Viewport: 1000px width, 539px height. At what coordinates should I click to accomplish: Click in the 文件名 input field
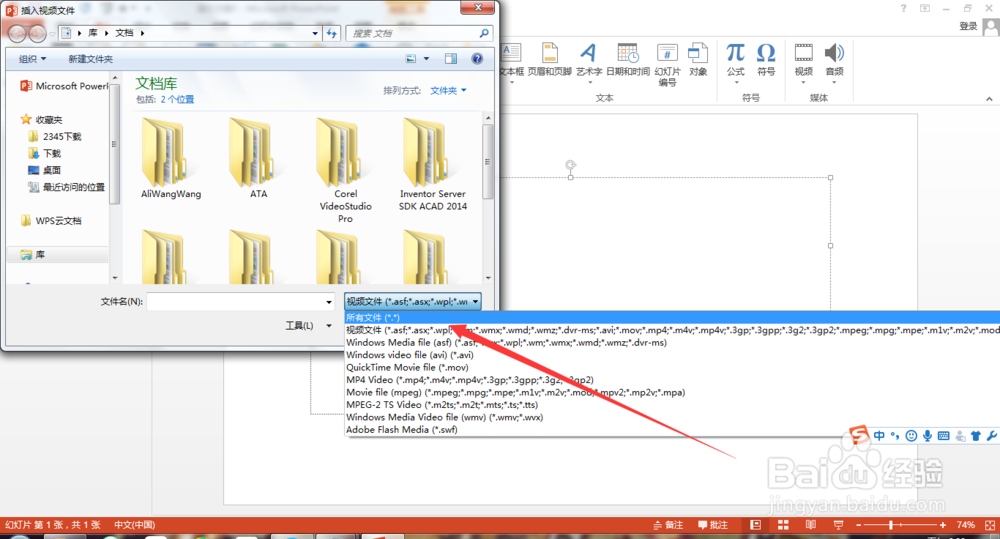point(235,302)
